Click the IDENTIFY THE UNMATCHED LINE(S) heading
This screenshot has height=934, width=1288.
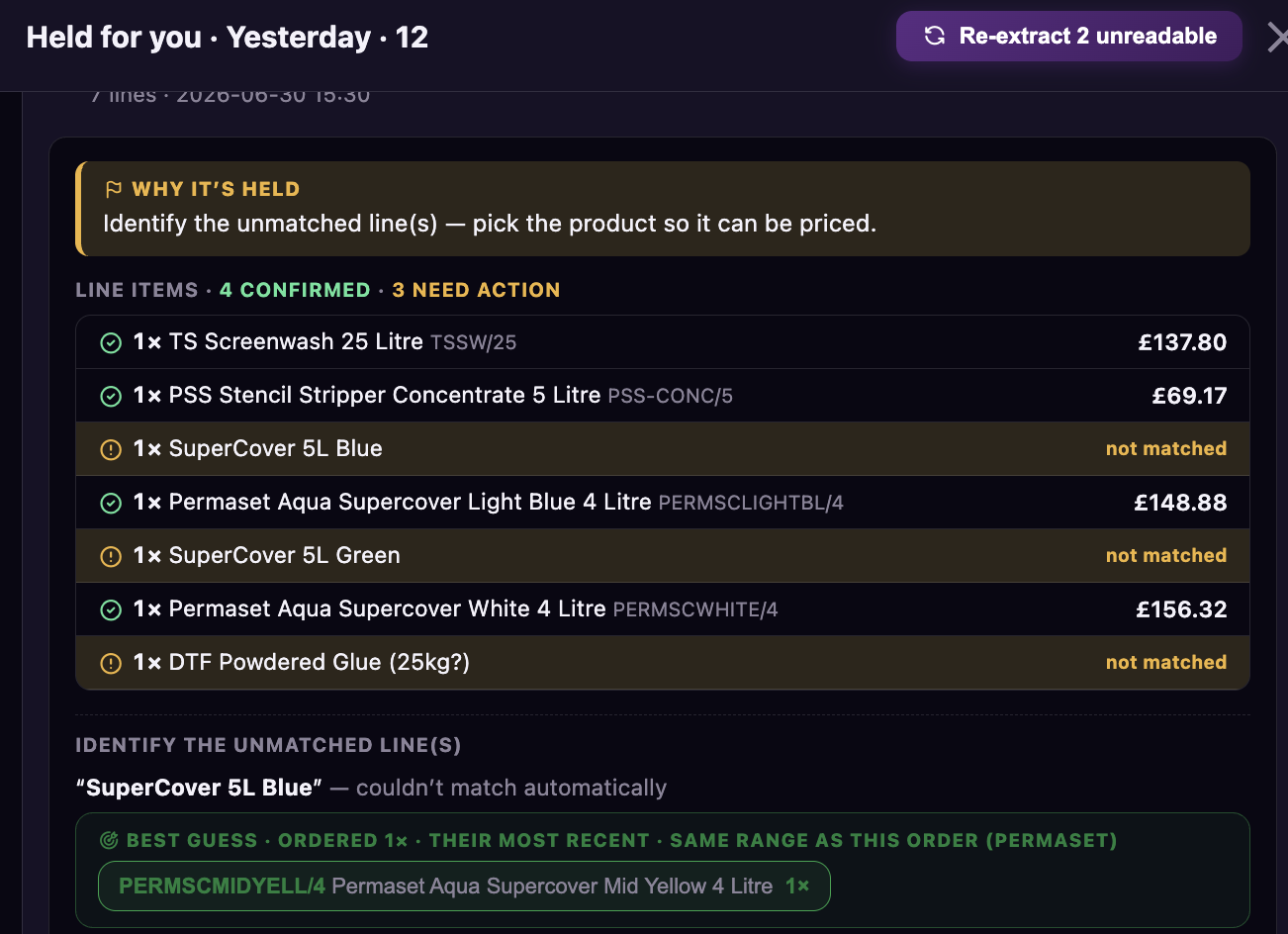click(x=268, y=745)
